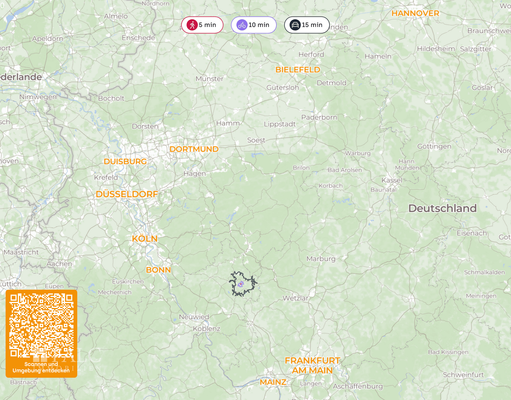
Task: Click the dark isochrone outline near Wetzlar
Action: tap(231, 283)
